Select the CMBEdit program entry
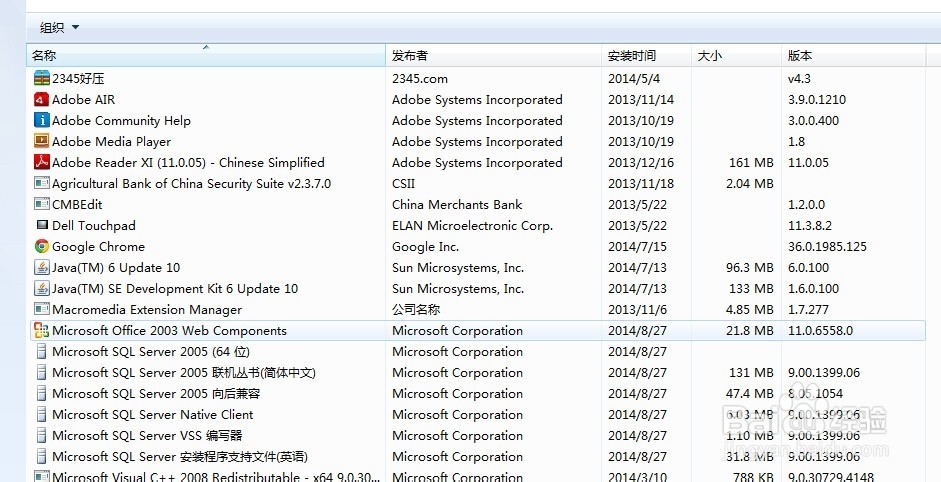 click(77, 205)
